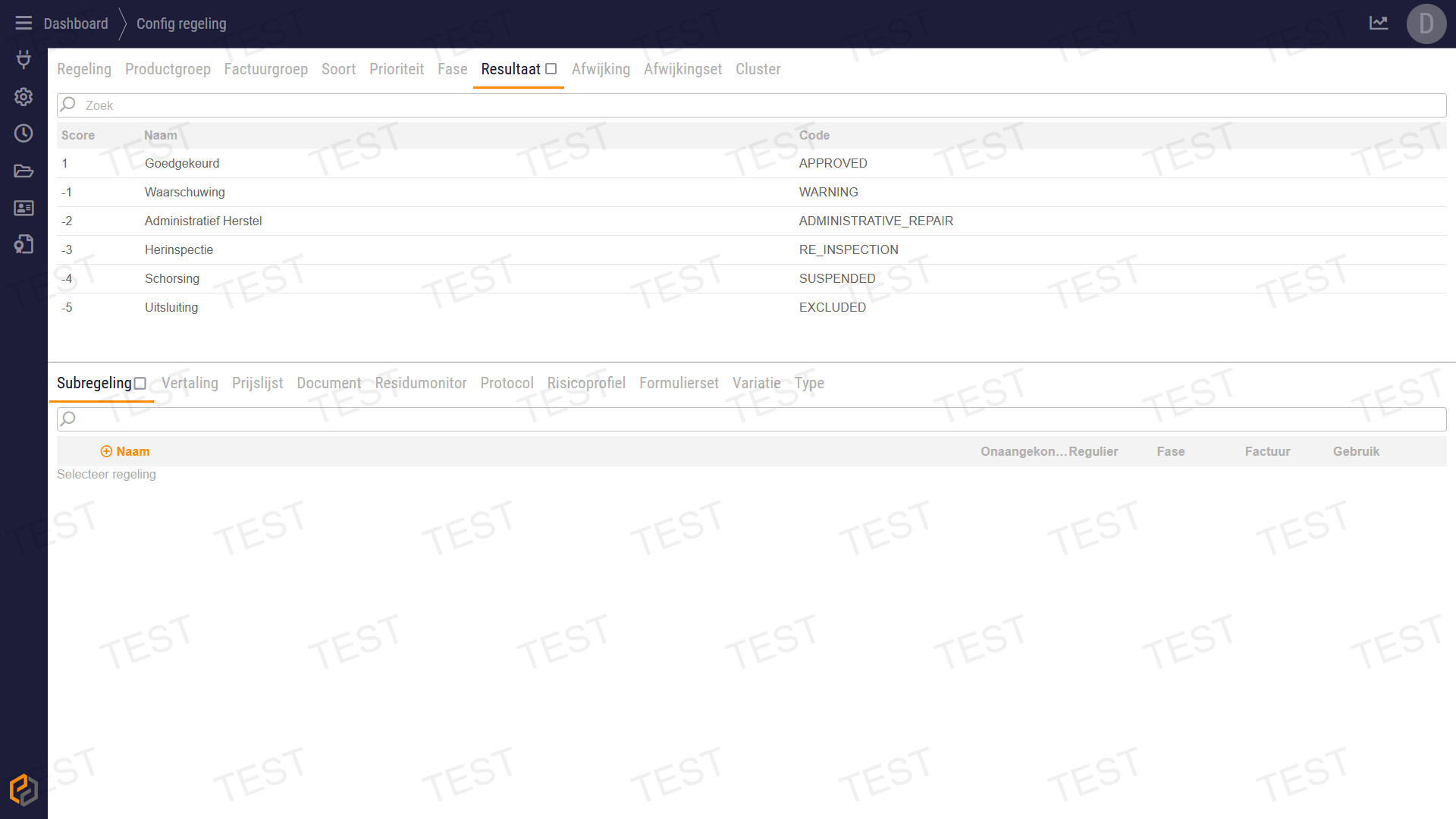Open the chart statistics icon
Viewport: 1456px width, 819px height.
tap(1378, 24)
